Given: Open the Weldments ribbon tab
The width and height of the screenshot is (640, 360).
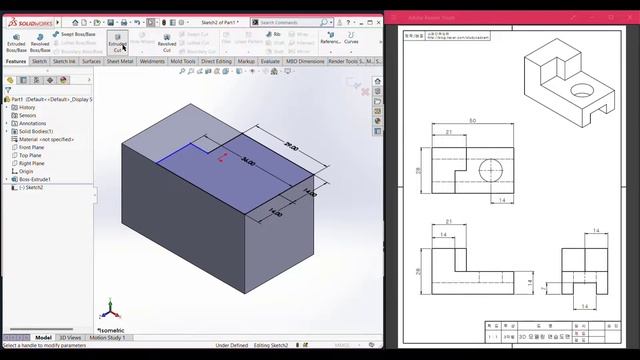Looking at the screenshot, I should coord(152,61).
